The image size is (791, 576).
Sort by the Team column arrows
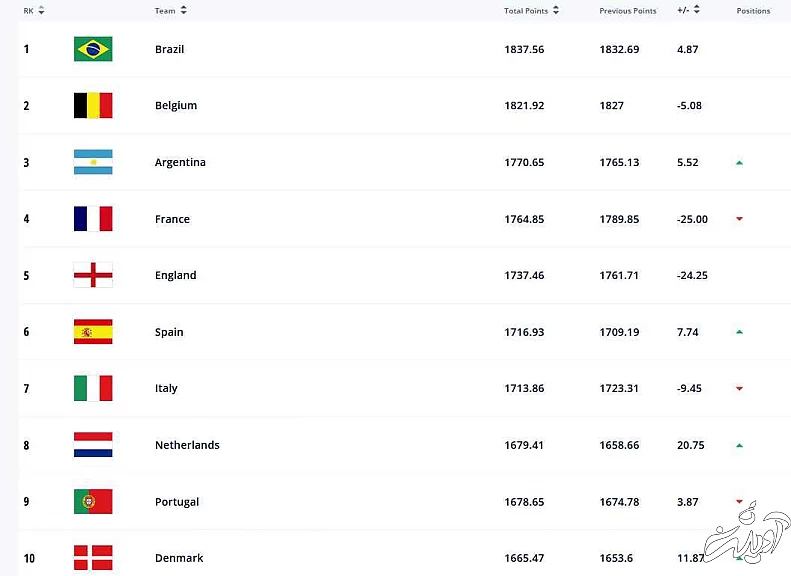coord(184,11)
